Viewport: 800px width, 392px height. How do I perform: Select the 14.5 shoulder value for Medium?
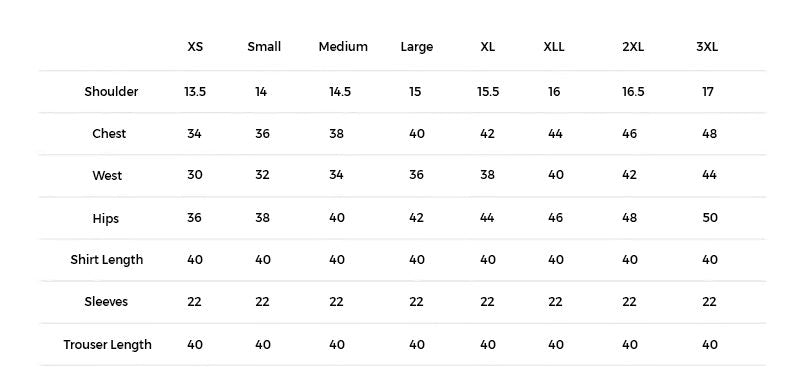pyautogui.click(x=340, y=91)
